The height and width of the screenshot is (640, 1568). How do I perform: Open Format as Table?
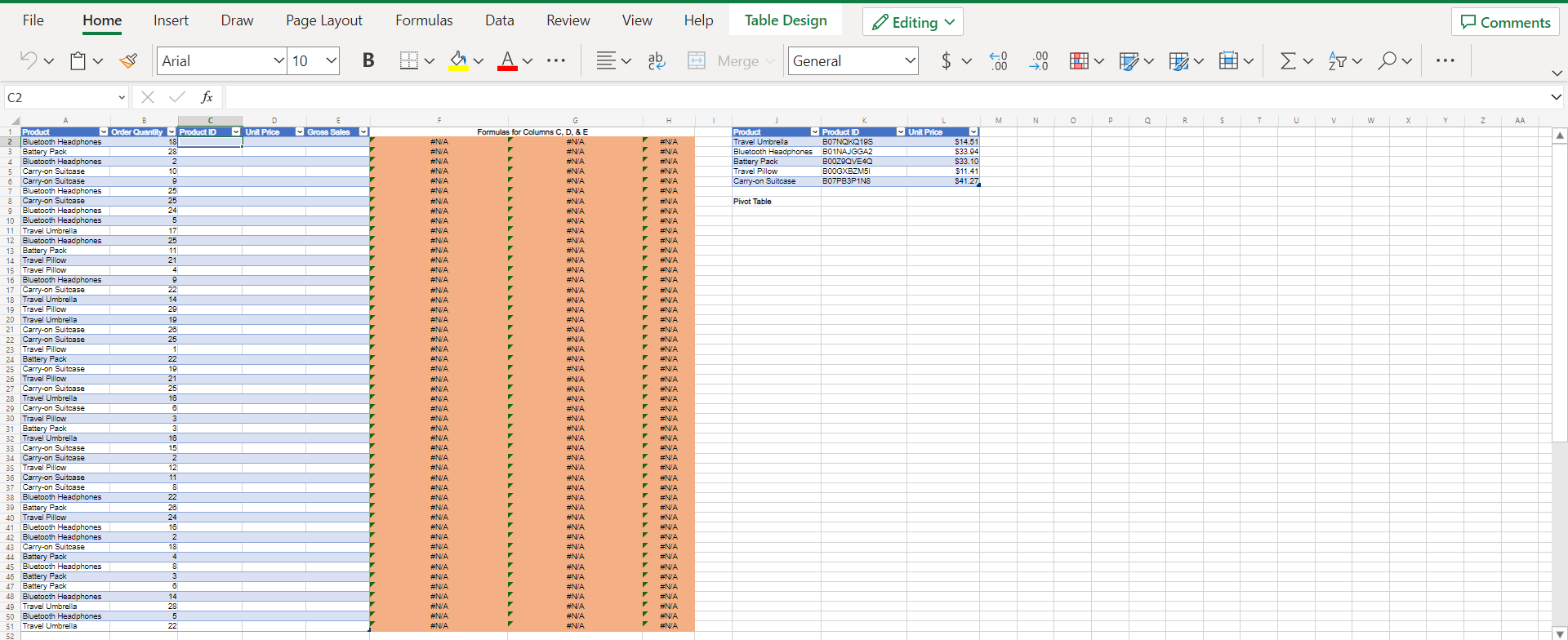1129,60
